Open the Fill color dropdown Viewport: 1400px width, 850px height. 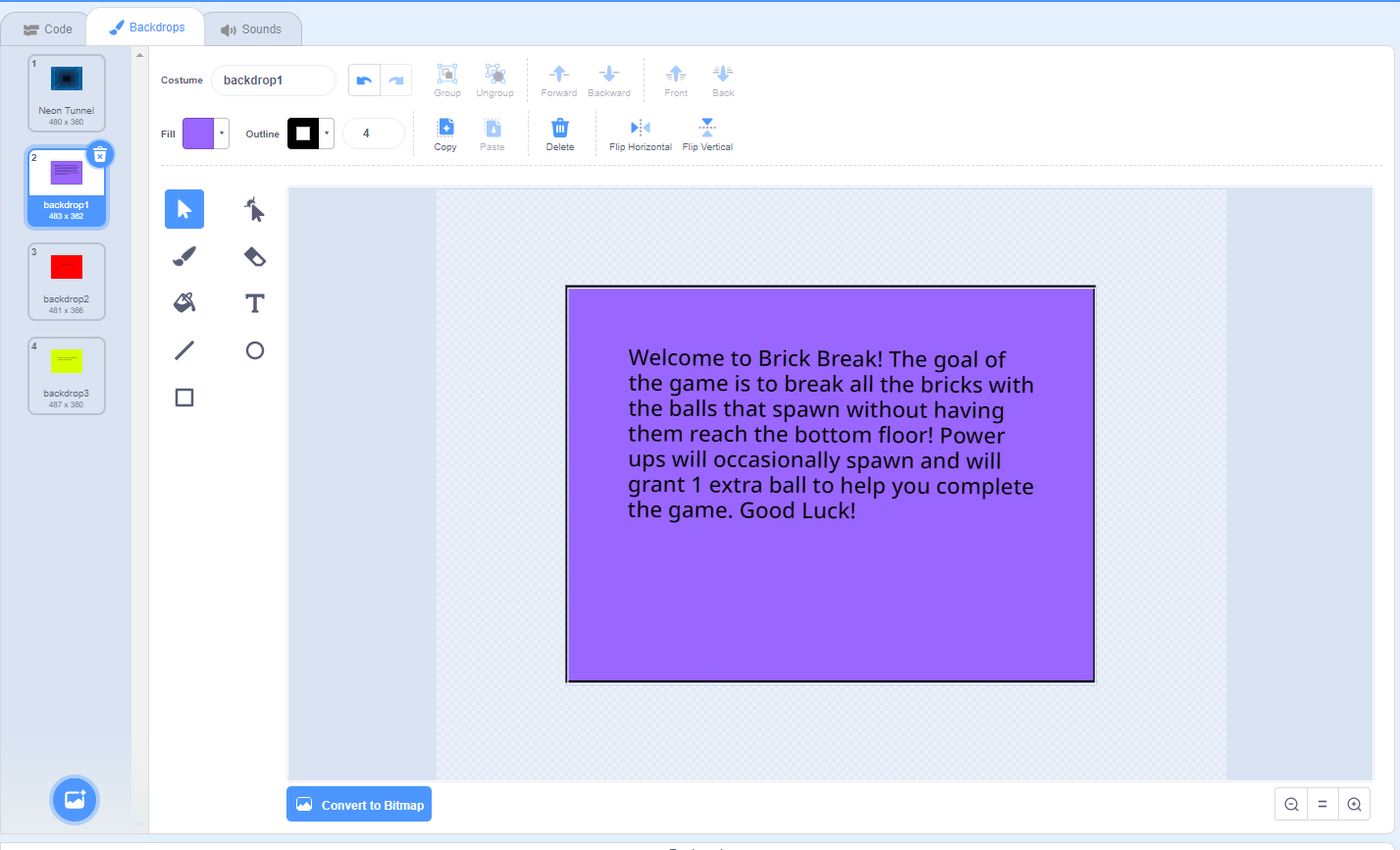point(222,133)
